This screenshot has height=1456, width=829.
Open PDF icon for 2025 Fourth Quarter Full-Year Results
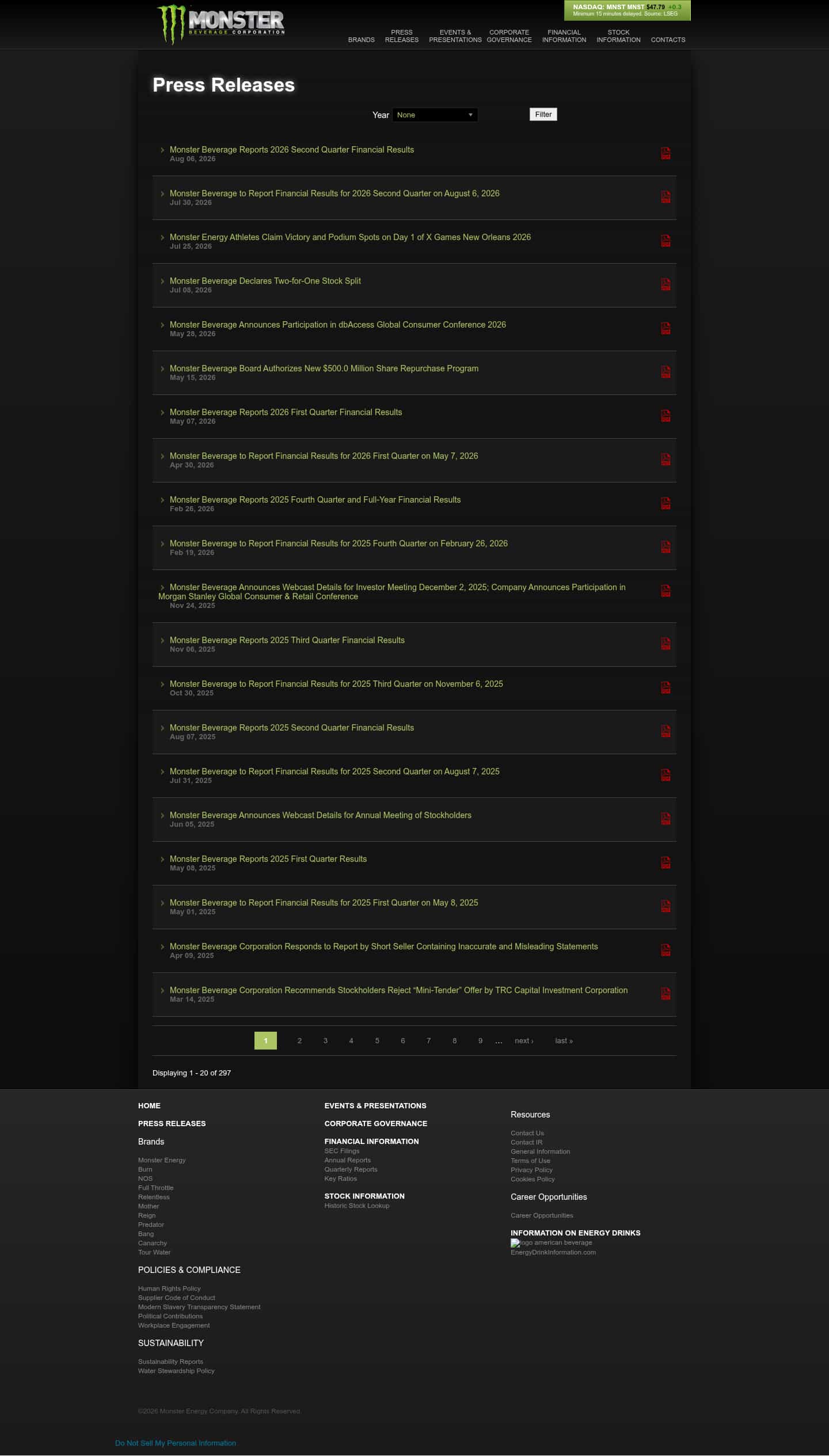666,503
